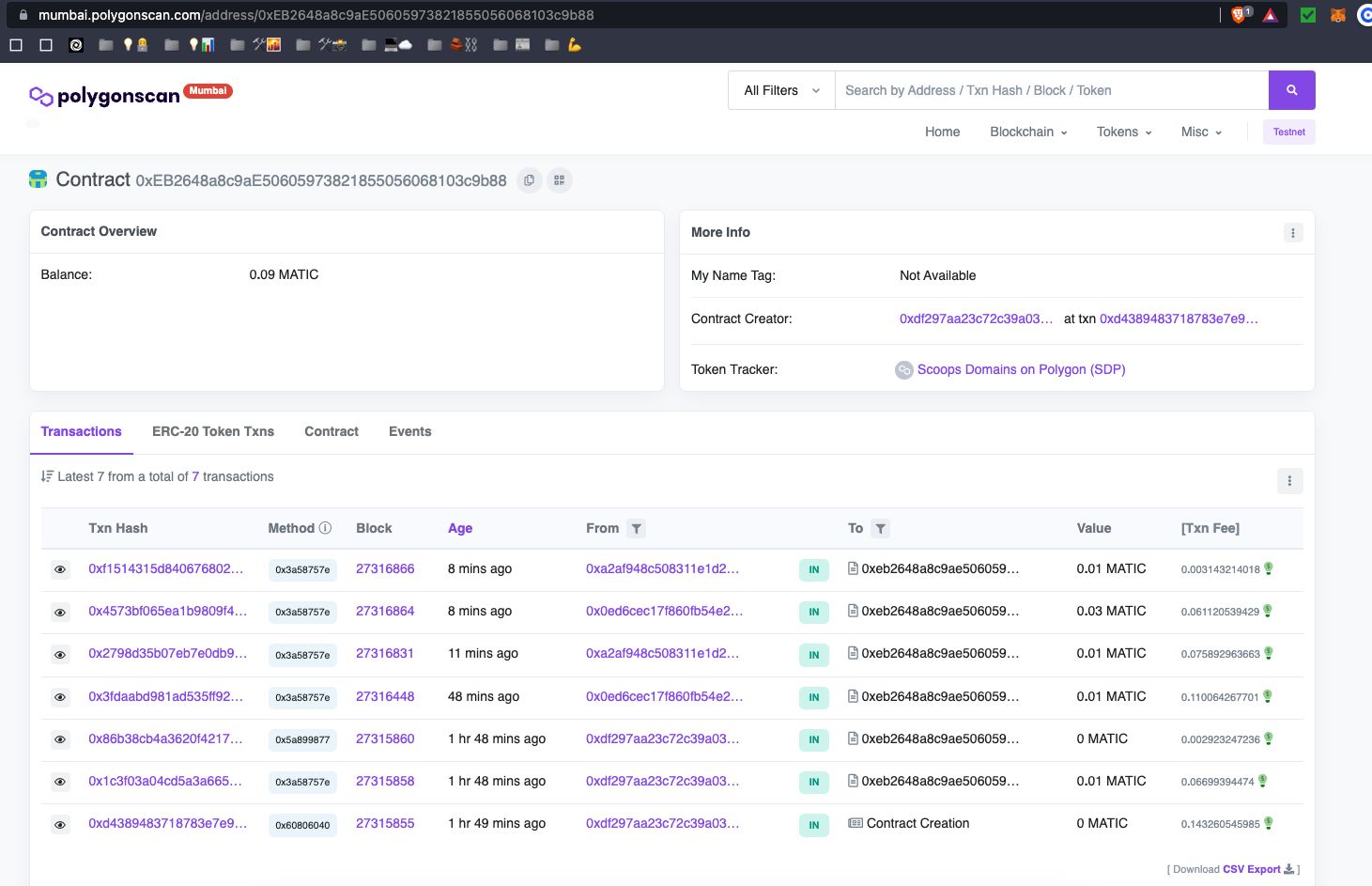Preview transaction 0x3fdaabd981ad535ff92 with eye icon
The width and height of the screenshot is (1372, 886).
[60, 697]
